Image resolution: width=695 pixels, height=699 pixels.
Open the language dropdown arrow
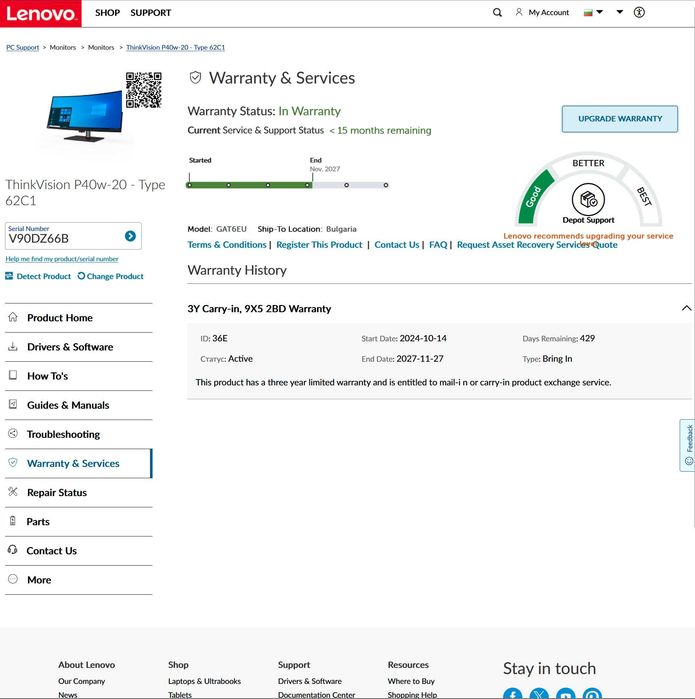(x=620, y=12)
